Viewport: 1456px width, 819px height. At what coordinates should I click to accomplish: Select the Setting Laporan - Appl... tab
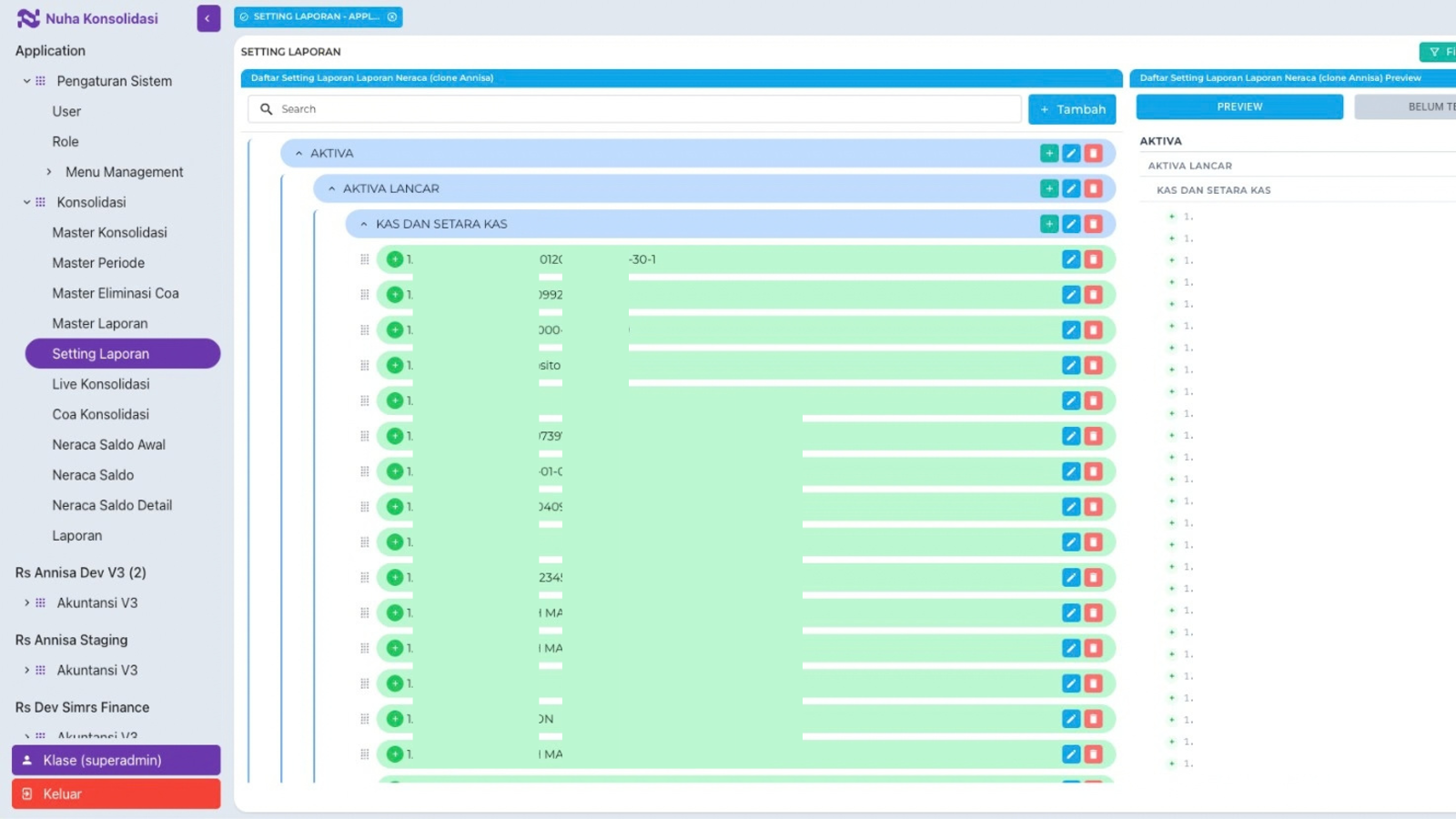(317, 16)
